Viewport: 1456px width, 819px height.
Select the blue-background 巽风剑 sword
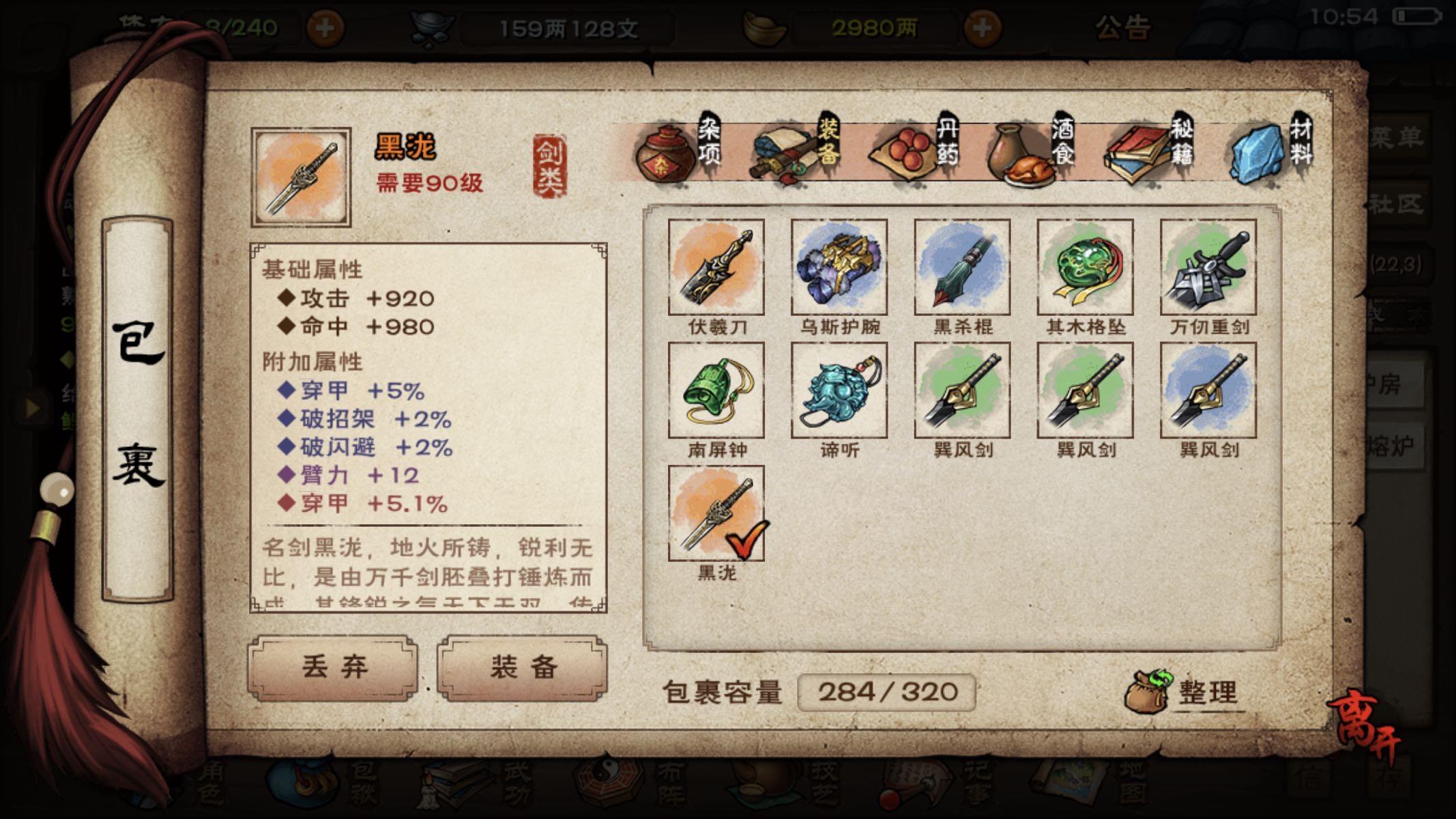pos(1208,390)
